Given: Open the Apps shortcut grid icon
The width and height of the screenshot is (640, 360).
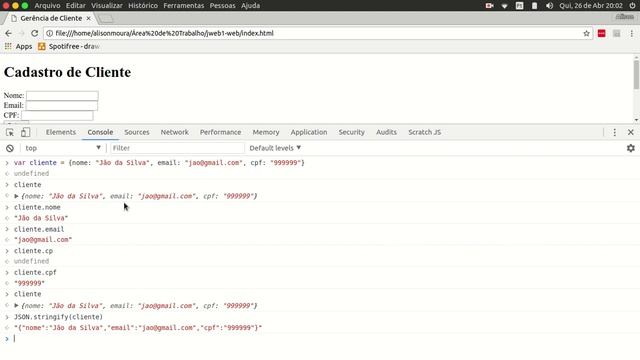Looking at the screenshot, I should point(8,47).
